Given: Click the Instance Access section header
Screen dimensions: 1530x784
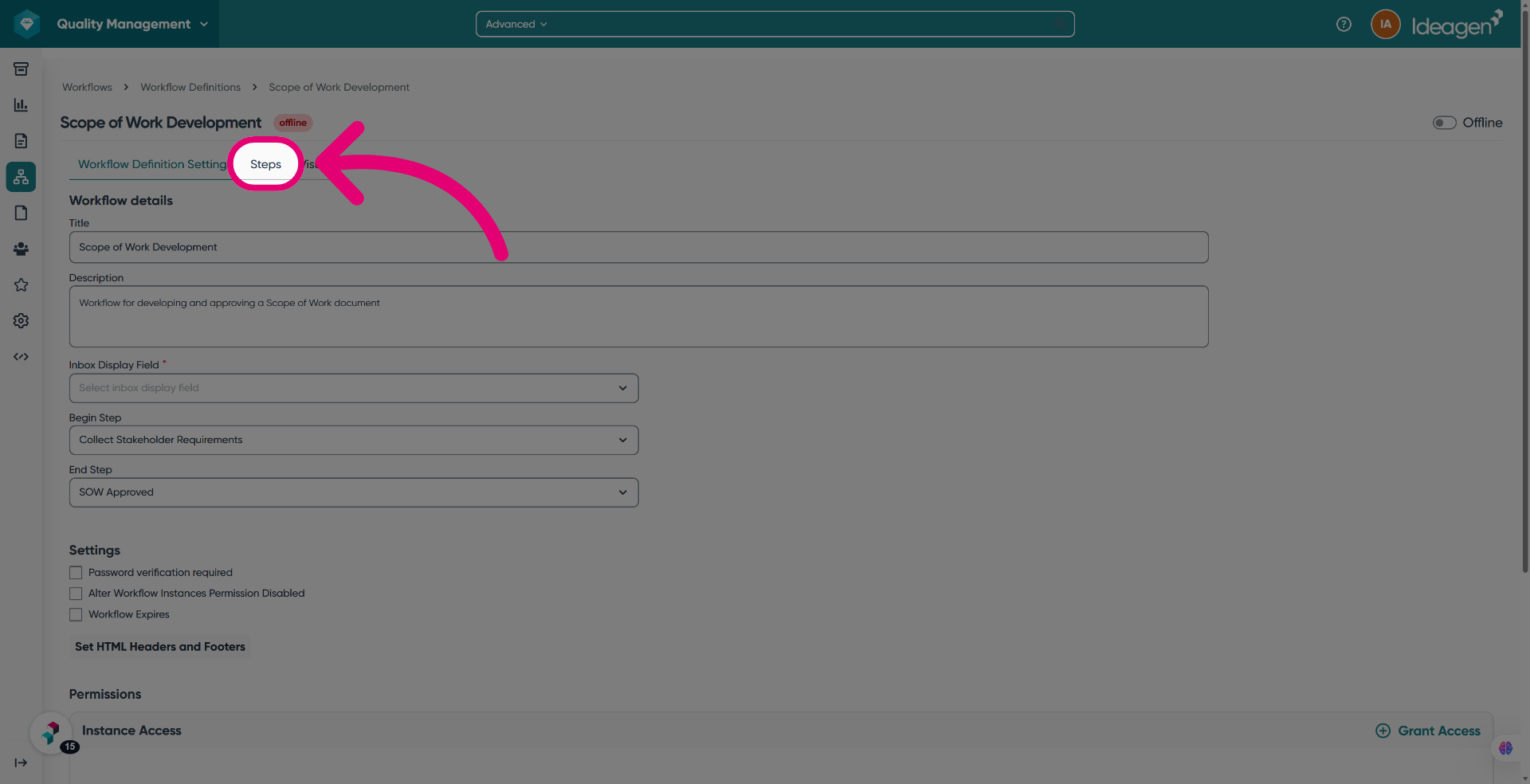Looking at the screenshot, I should pos(131,731).
